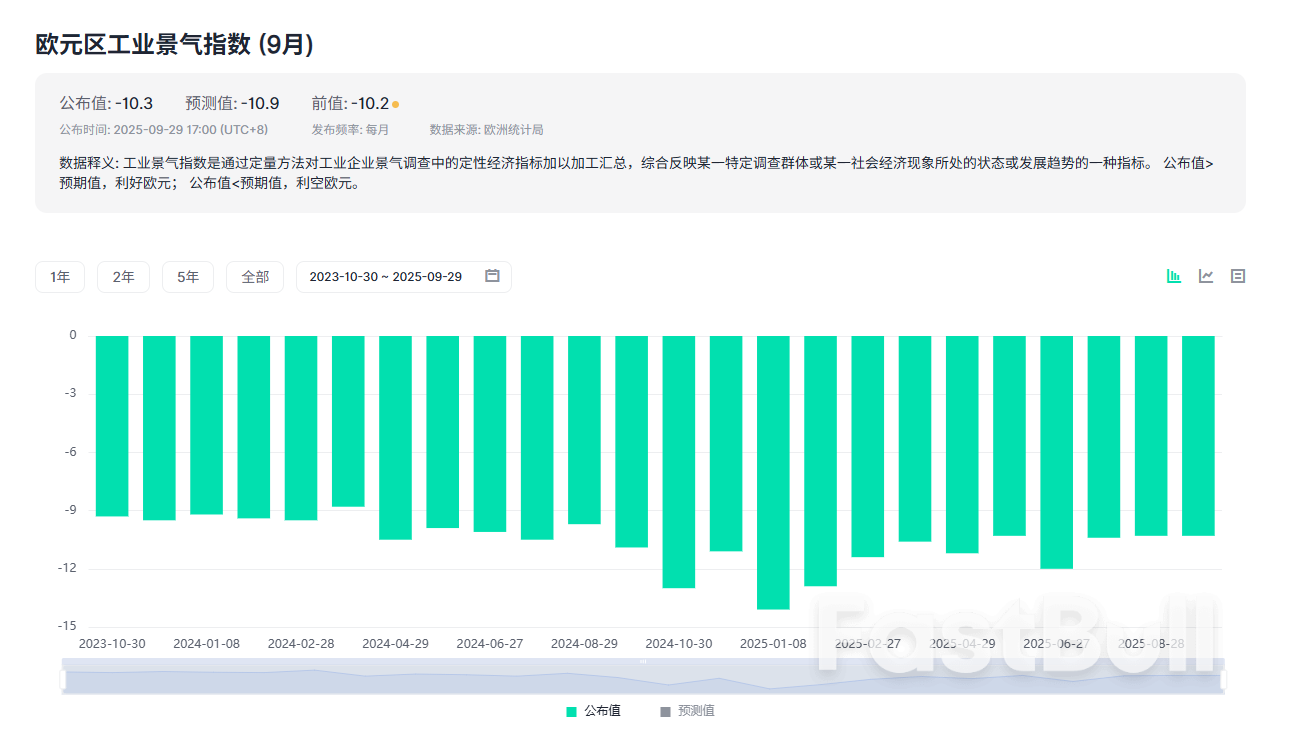Image resolution: width=1292 pixels, height=743 pixels.
Task: Switch to the line chart view icon
Action: [1205, 276]
